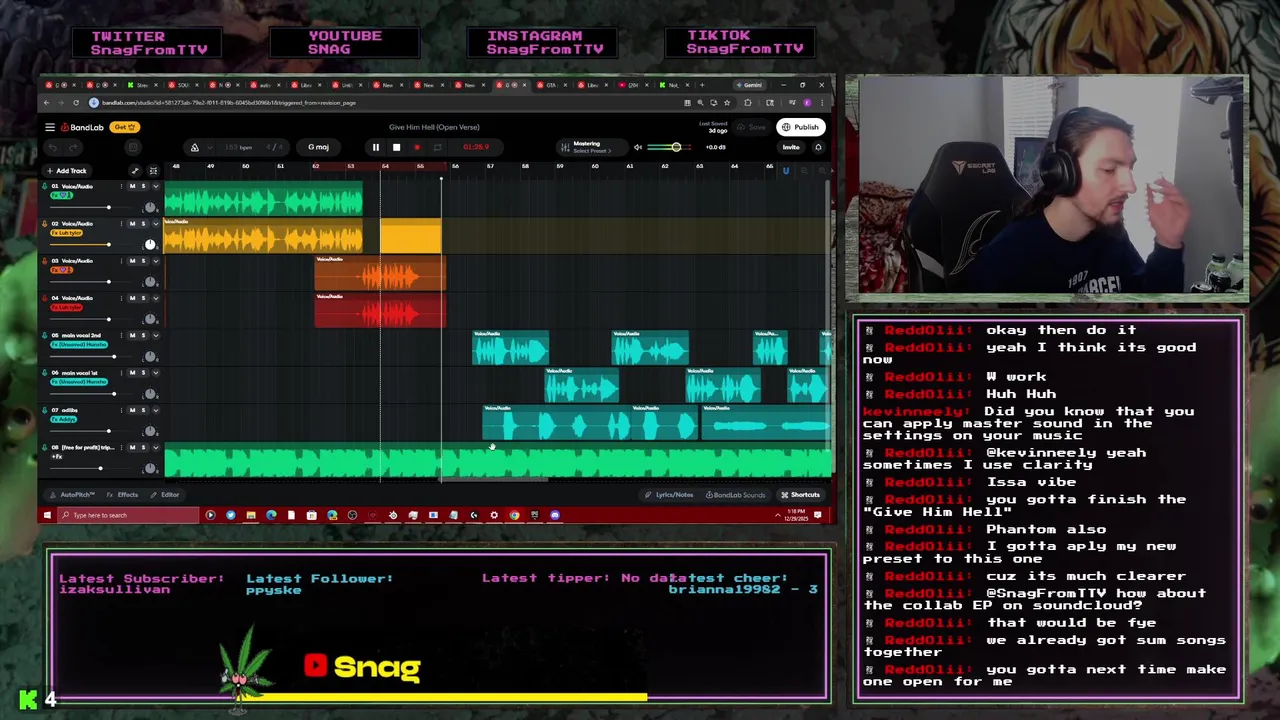Select the orange clip on track 03
This screenshot has width=1280, height=720.
coord(380,274)
